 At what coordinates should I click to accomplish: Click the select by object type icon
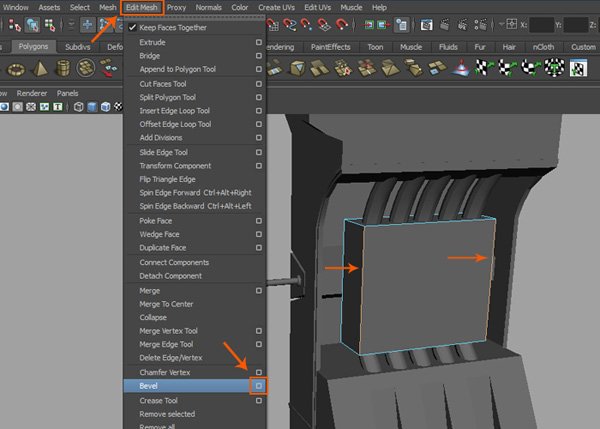coord(33,25)
